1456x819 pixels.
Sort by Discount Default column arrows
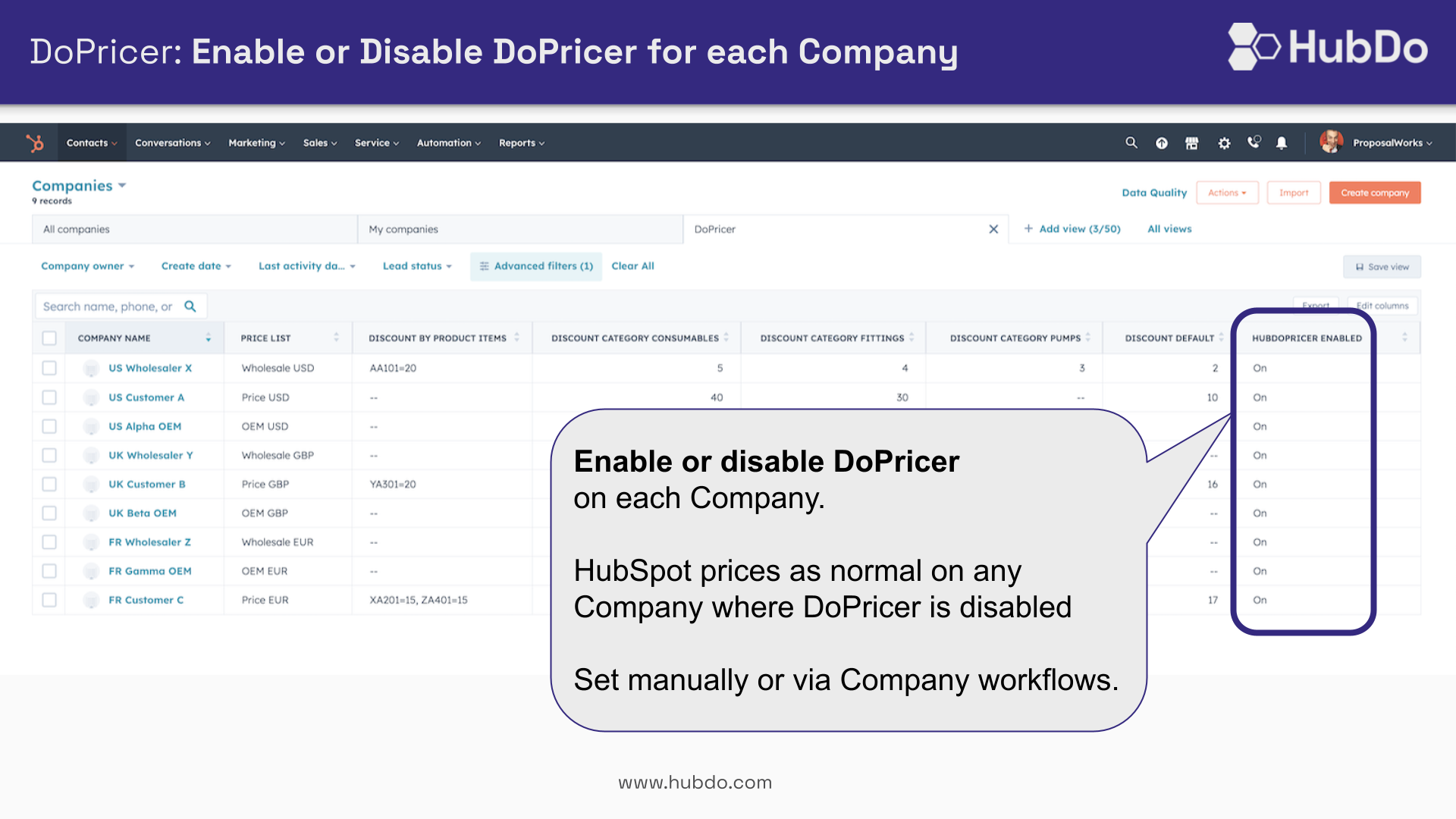click(x=1221, y=337)
